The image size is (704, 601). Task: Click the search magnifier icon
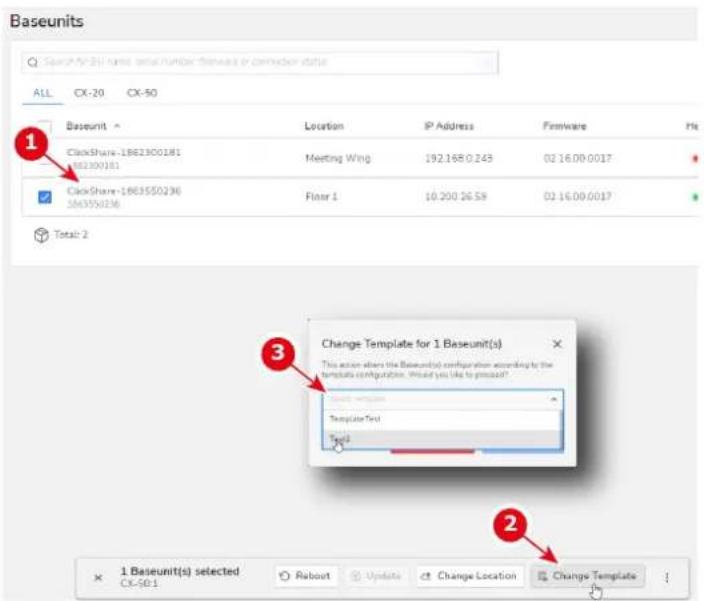(33, 62)
